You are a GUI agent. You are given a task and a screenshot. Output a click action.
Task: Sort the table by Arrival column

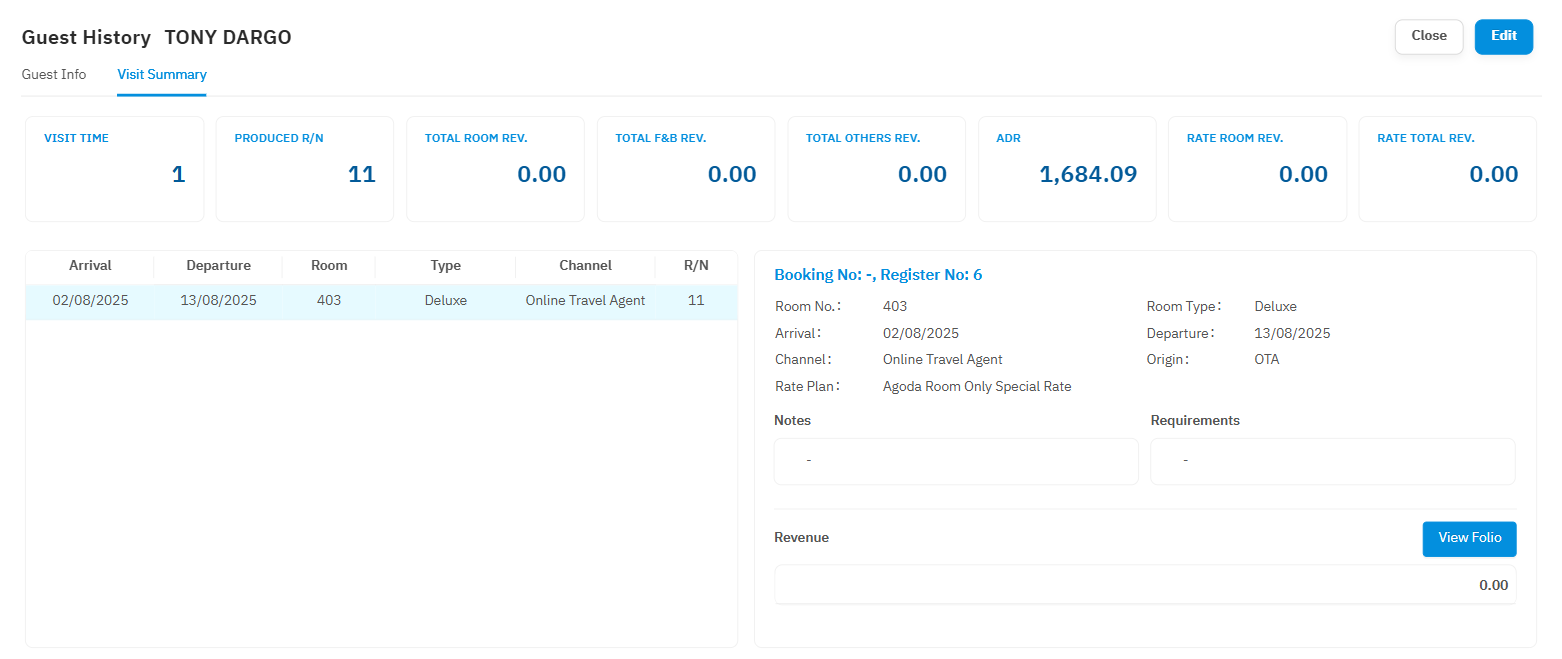click(x=90, y=266)
